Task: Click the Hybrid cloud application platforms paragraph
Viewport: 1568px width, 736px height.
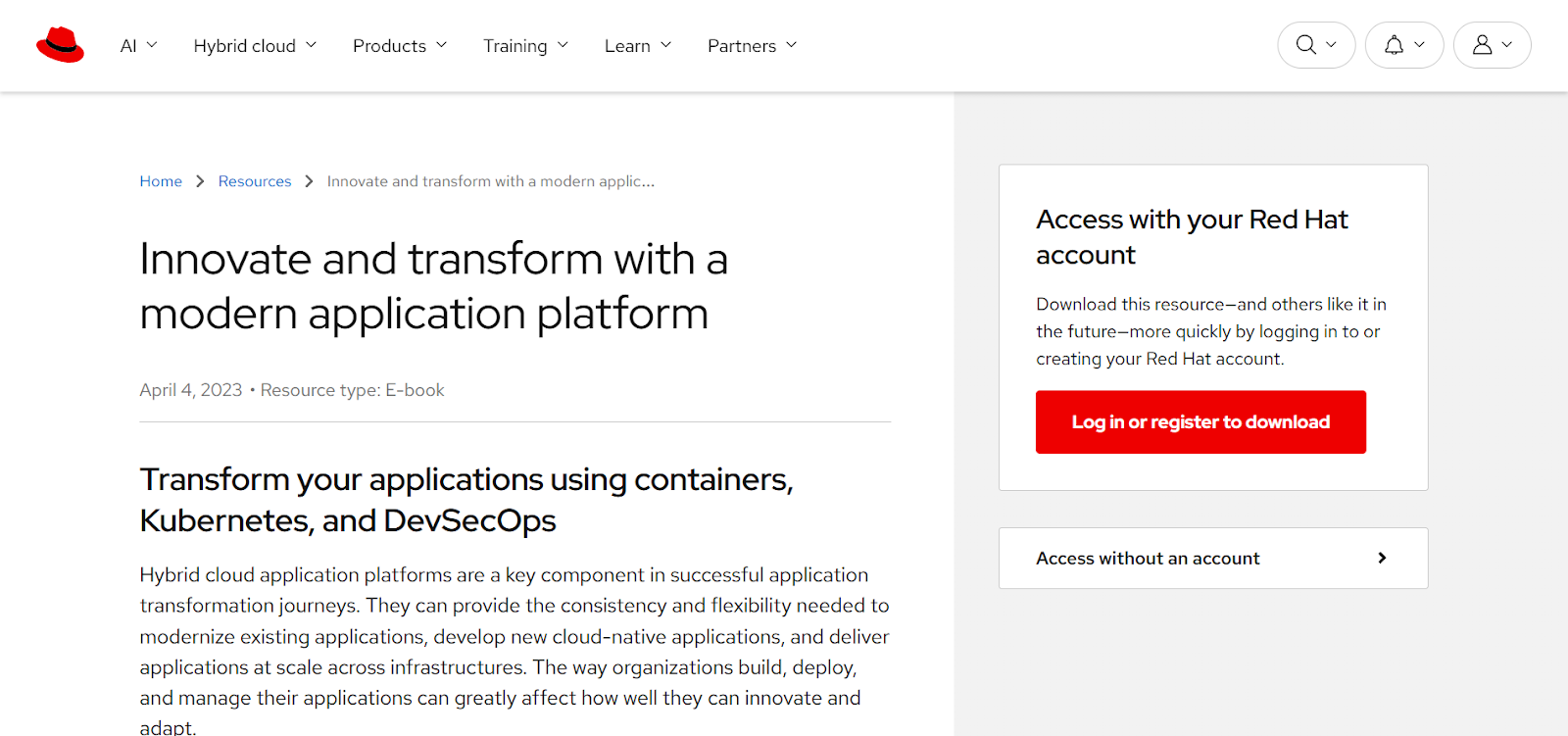Action: (x=514, y=650)
